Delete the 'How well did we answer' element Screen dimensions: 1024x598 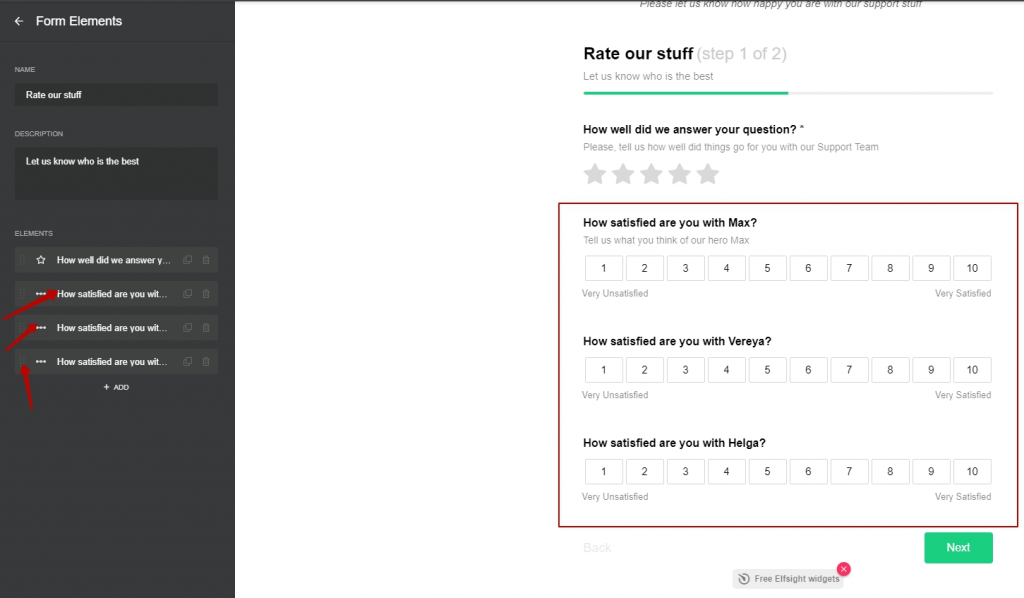point(206,260)
